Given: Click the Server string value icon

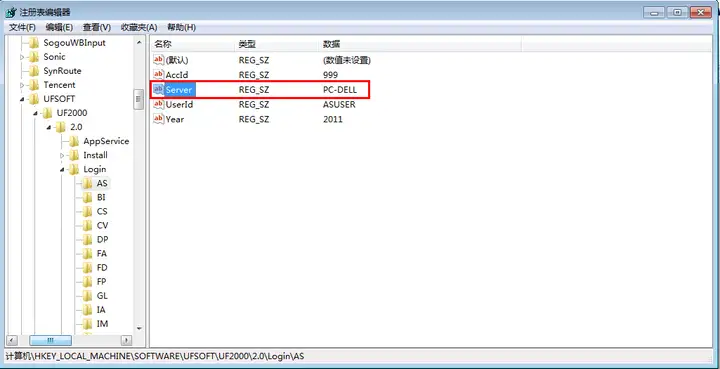Looking at the screenshot, I should [158, 89].
